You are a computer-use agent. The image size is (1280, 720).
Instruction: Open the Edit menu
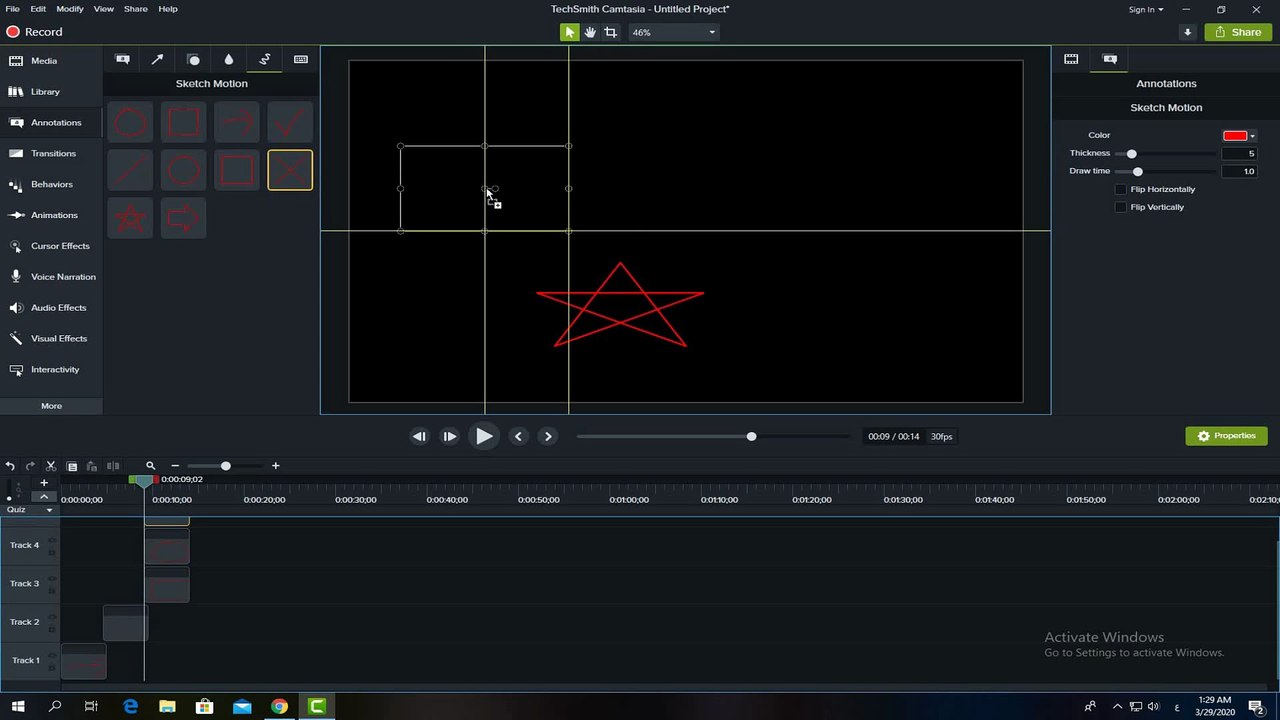38,9
